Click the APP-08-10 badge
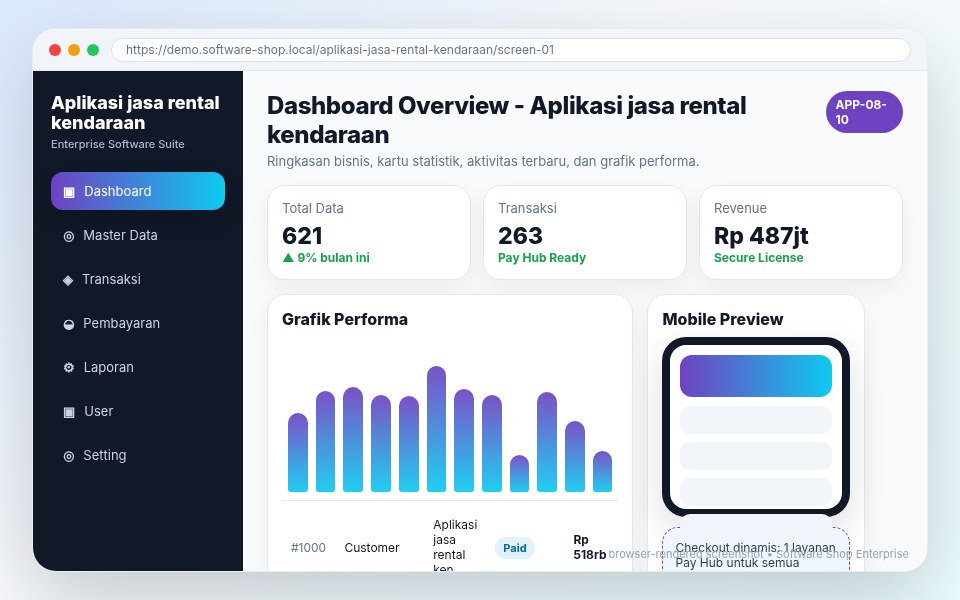 (864, 112)
